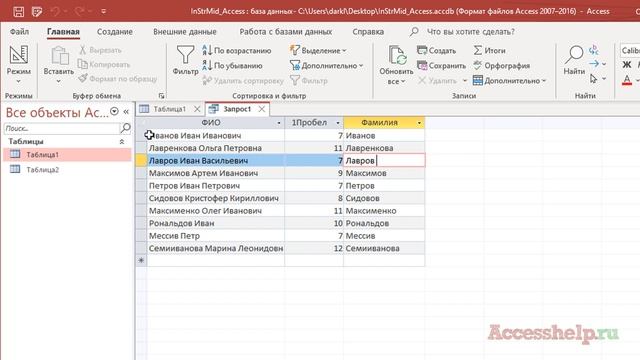Collapse the Таблицы group

coord(122,142)
